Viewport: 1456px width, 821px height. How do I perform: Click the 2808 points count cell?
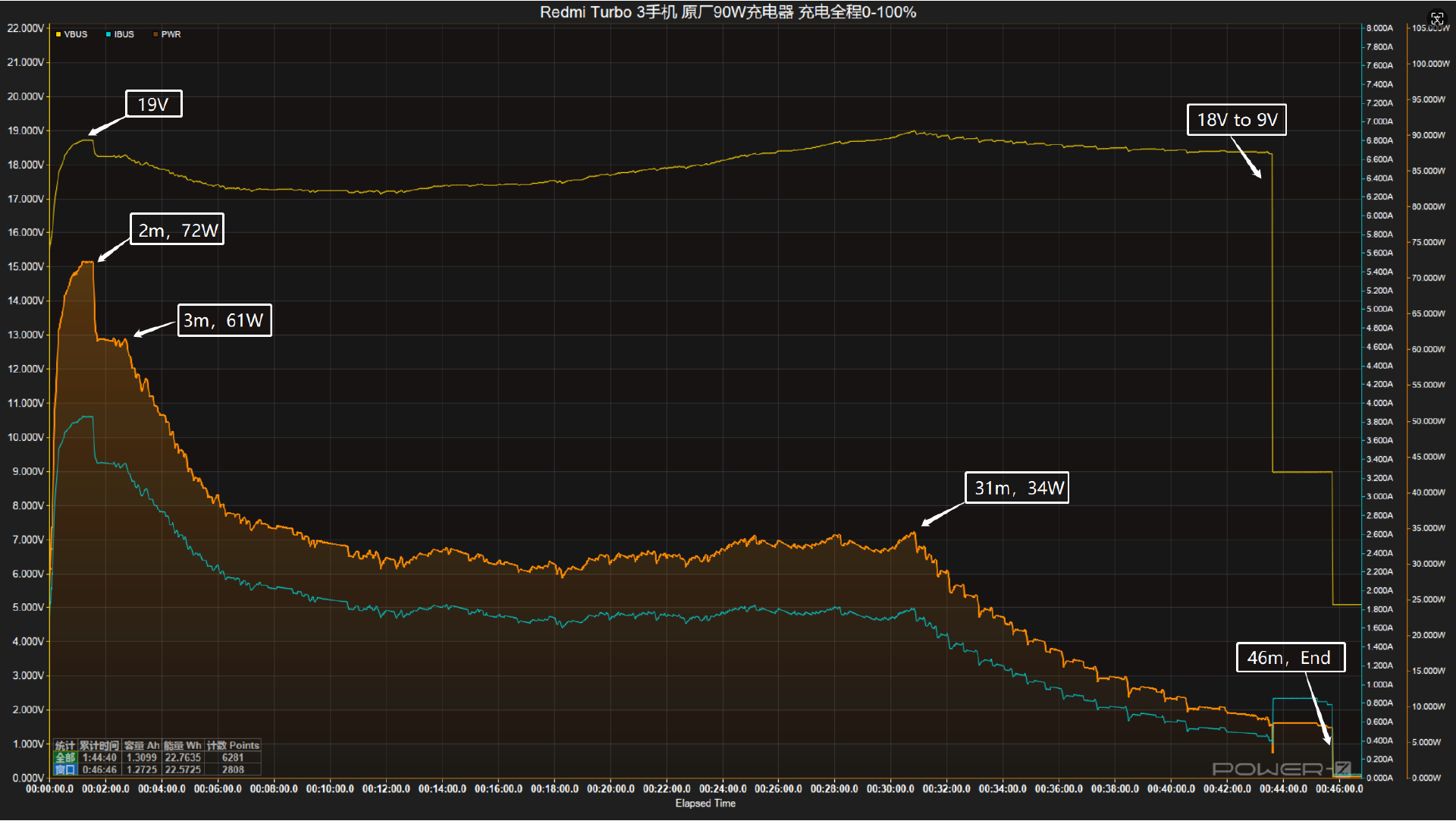[233, 769]
